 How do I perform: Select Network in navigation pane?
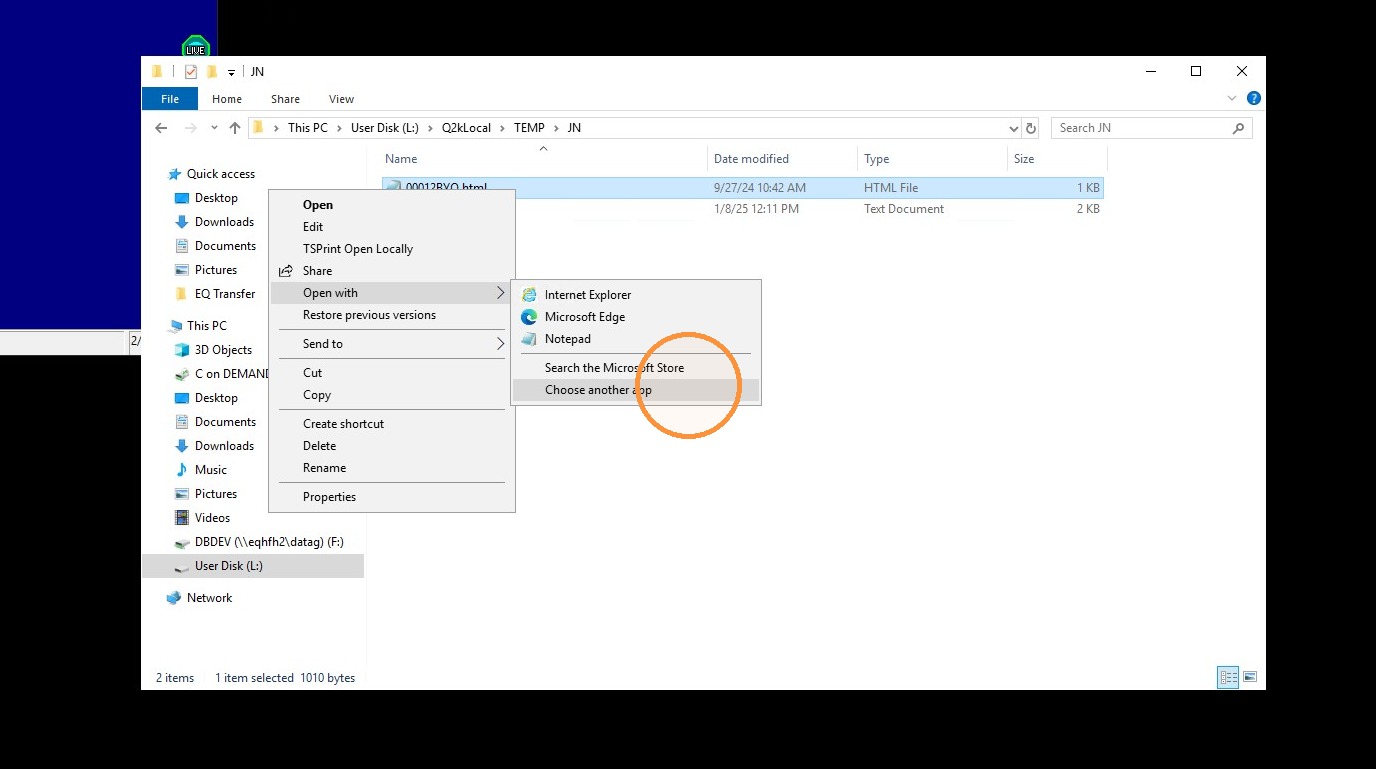pos(209,598)
